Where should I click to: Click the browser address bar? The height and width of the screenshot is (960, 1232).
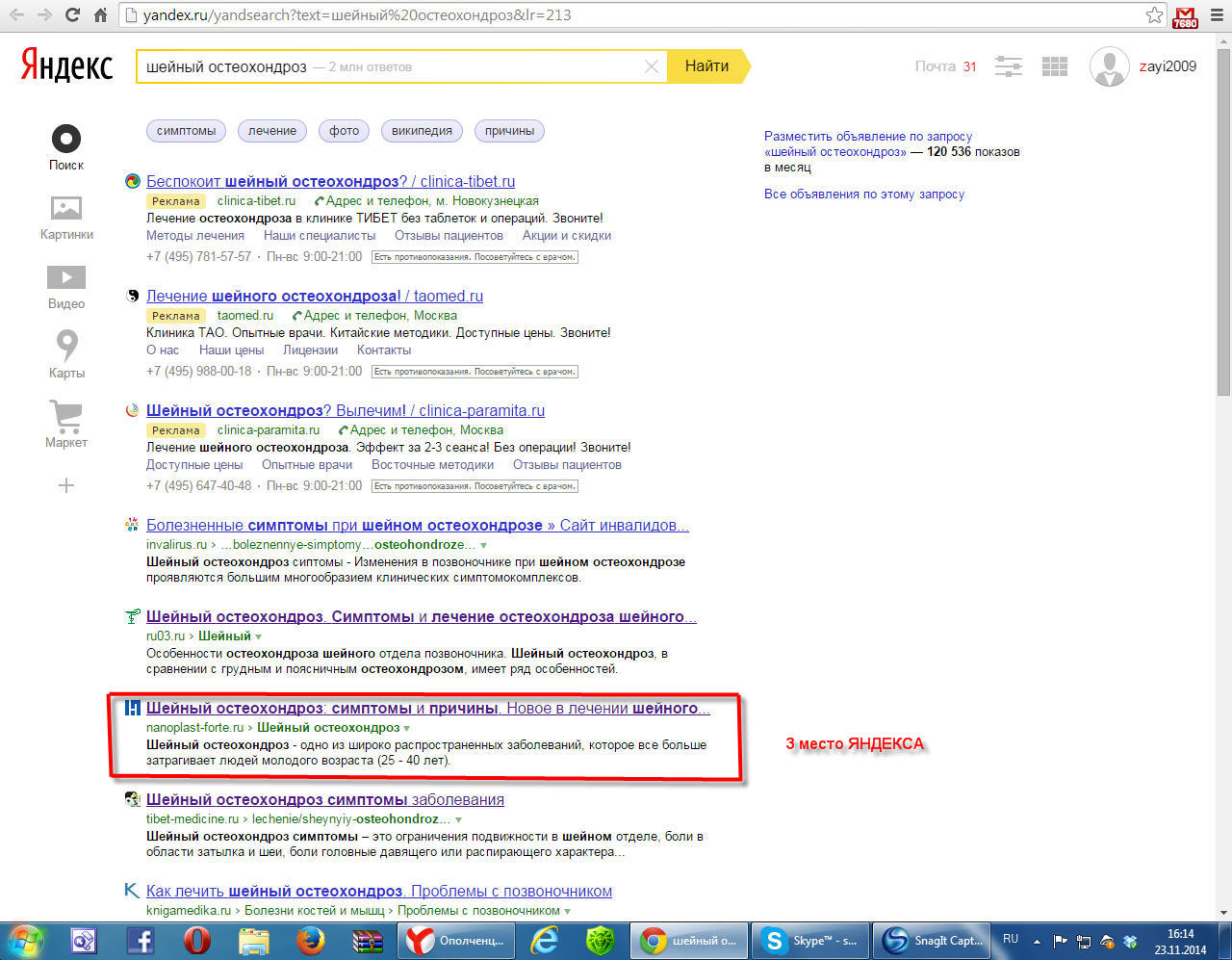[640, 15]
